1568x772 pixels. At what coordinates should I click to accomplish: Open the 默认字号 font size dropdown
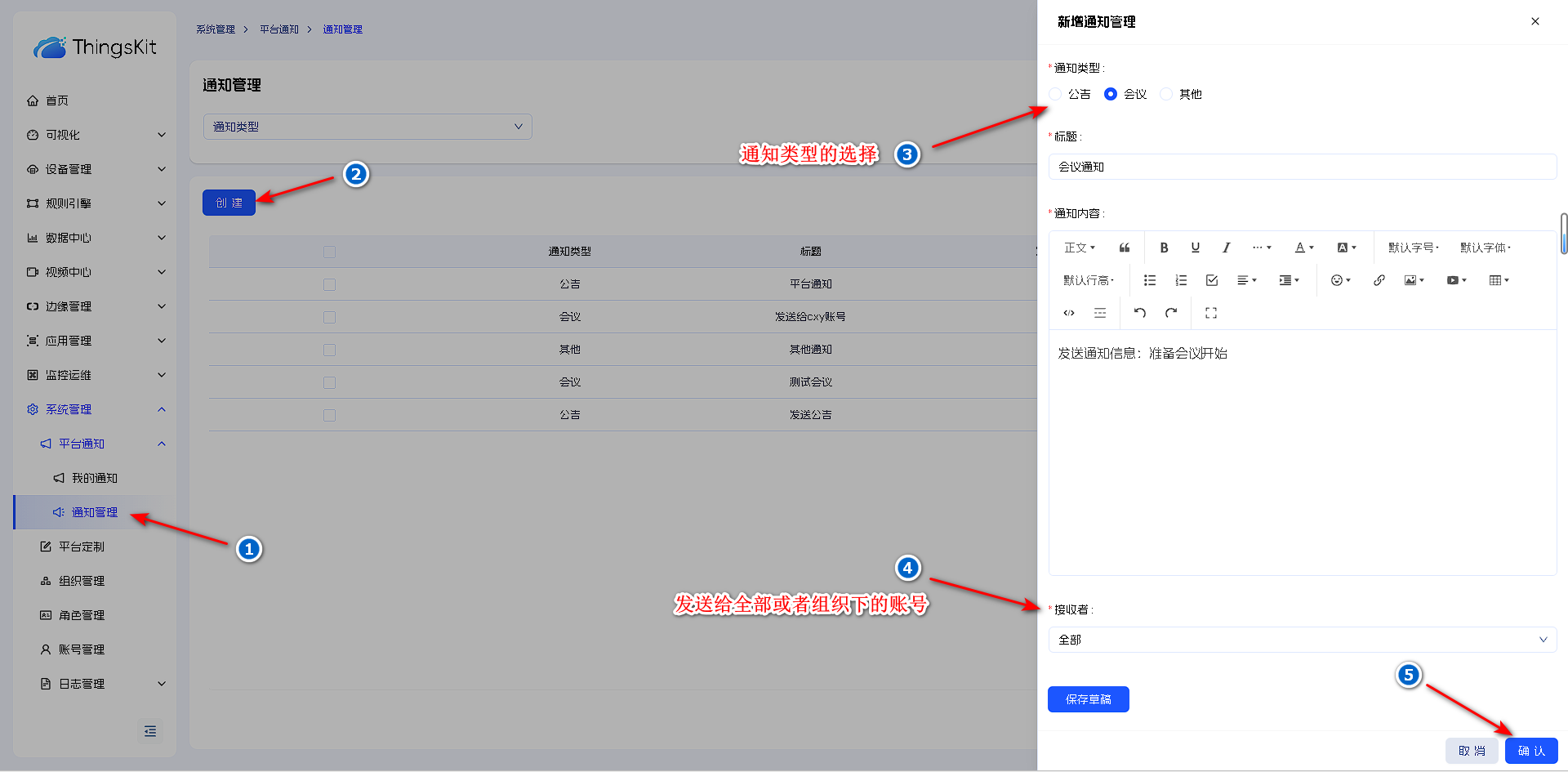click(1413, 248)
